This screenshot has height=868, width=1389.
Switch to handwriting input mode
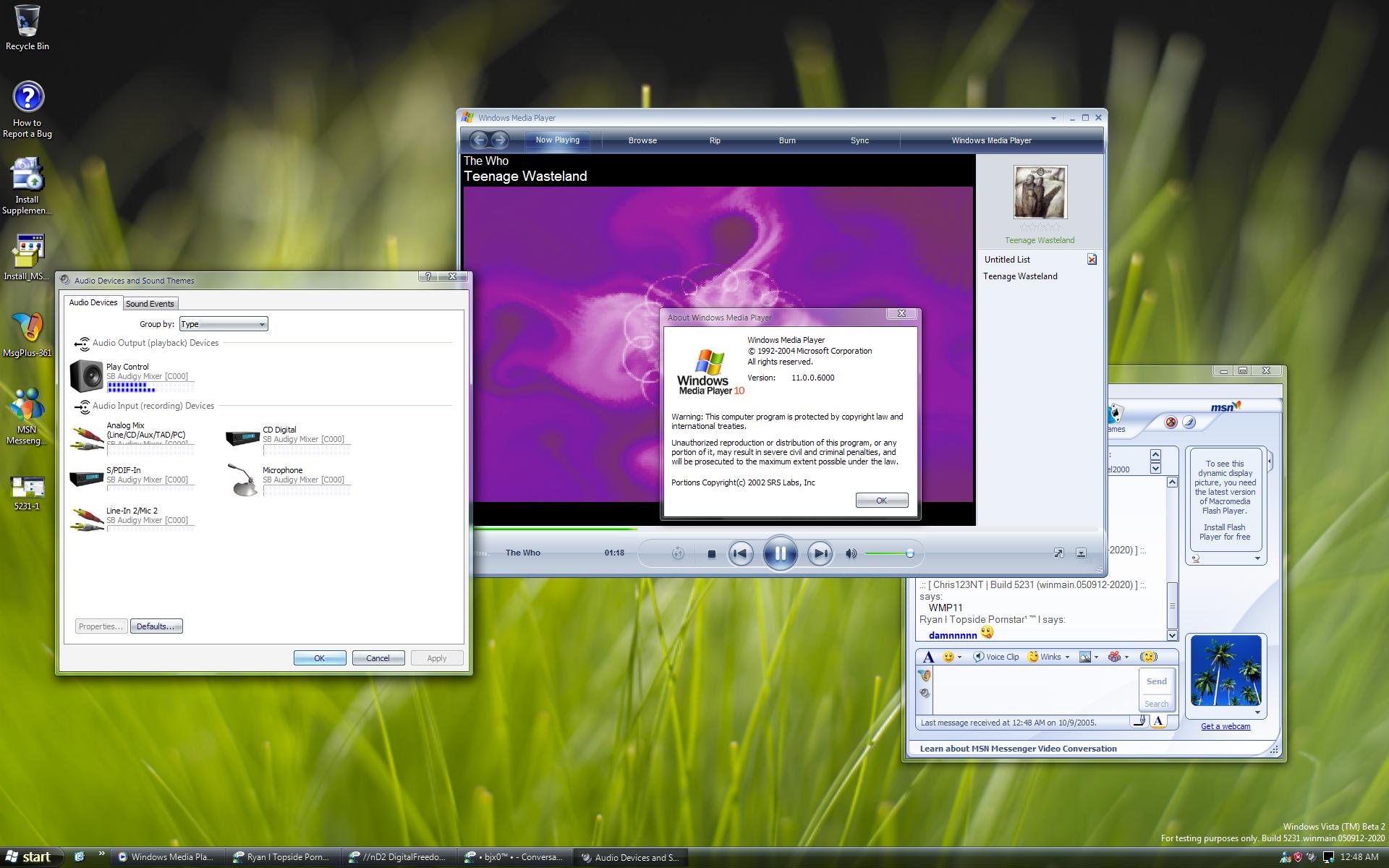coord(1139,721)
